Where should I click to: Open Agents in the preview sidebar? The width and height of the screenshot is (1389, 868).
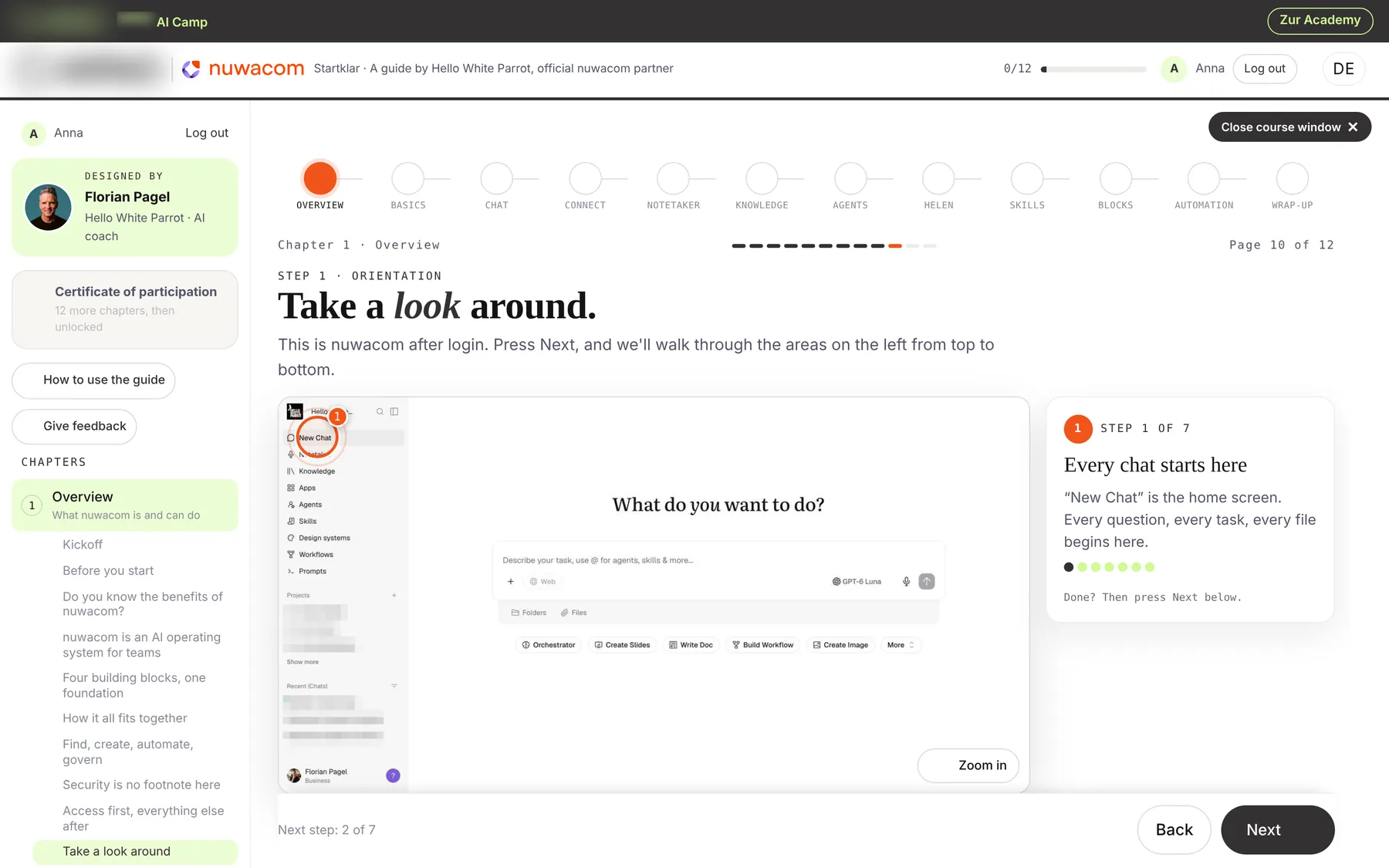pyautogui.click(x=305, y=505)
